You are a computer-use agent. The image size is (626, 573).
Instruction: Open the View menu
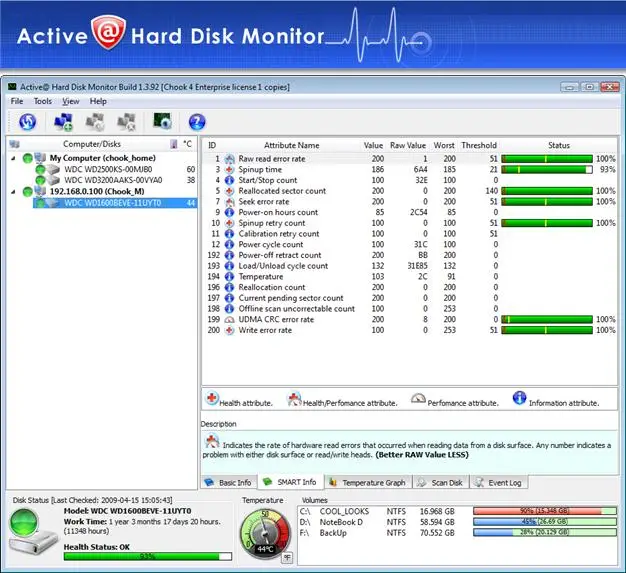71,101
